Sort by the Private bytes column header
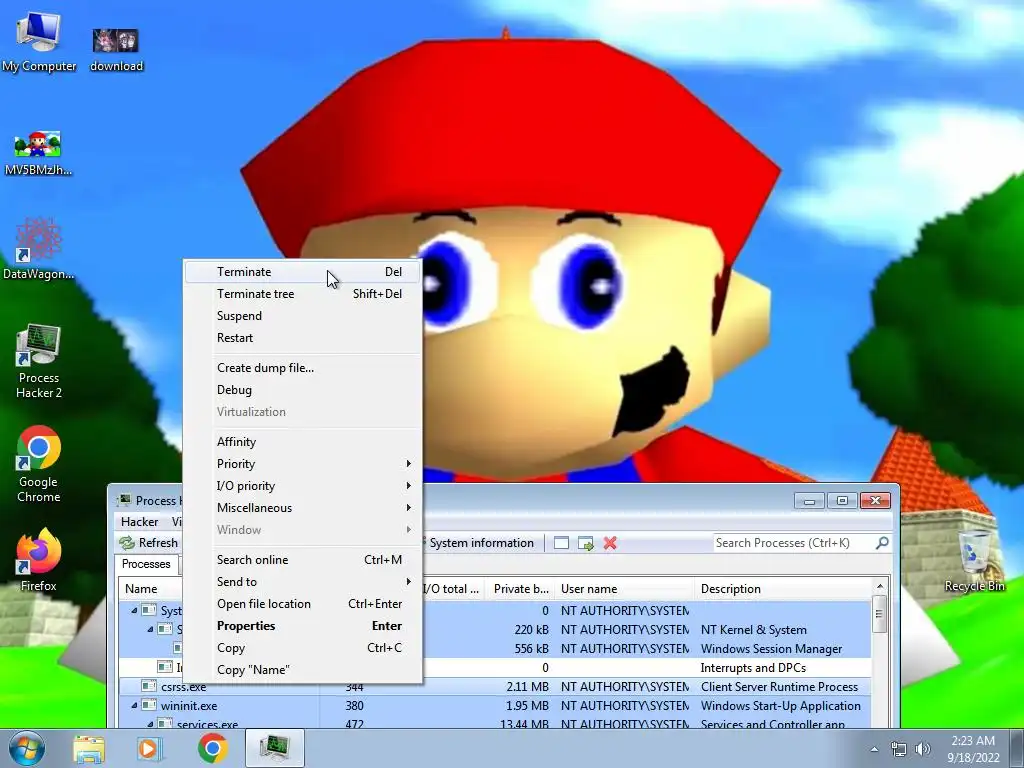The width and height of the screenshot is (1024, 768). click(x=520, y=589)
